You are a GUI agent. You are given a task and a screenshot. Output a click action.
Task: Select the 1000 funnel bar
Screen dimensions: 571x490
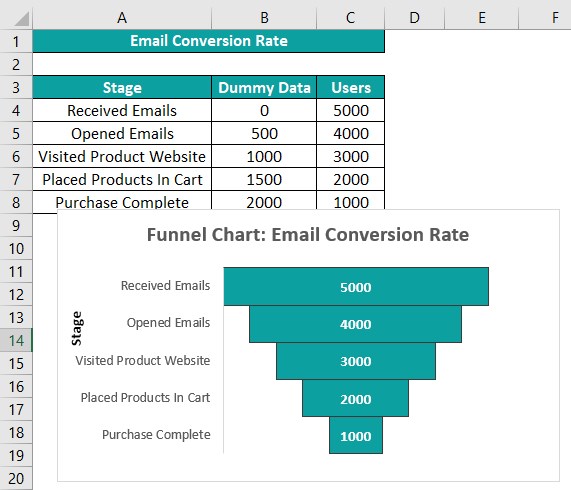click(x=356, y=435)
